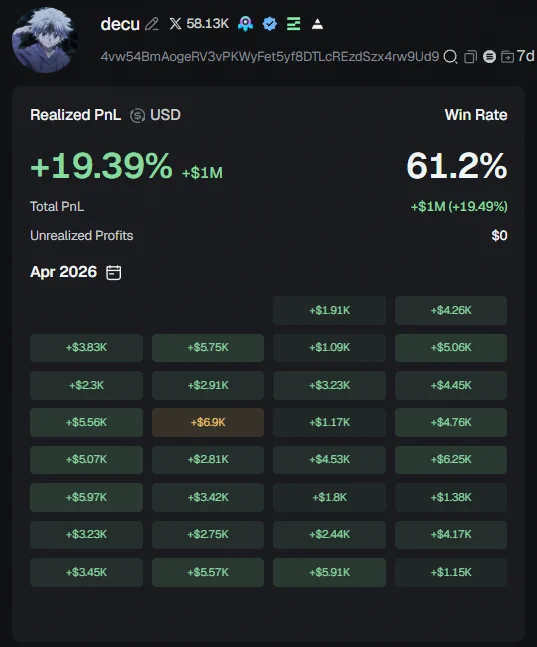The width and height of the screenshot is (537, 647).
Task: Click the blue verified checkmark badge
Action: [270, 24]
